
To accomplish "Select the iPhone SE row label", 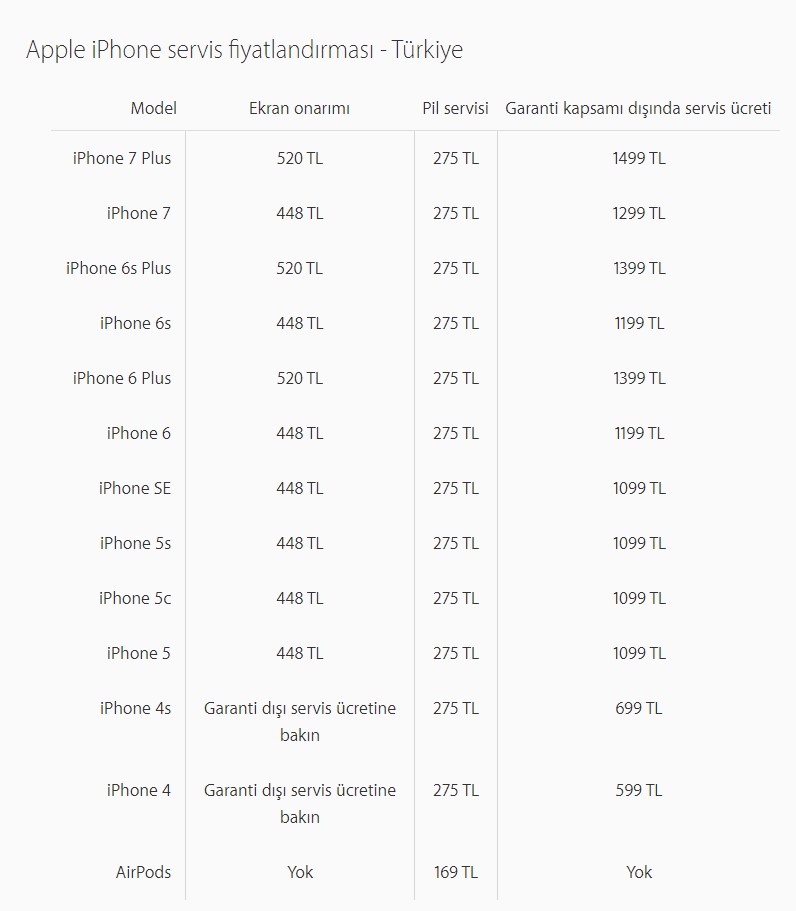I will 135,488.
